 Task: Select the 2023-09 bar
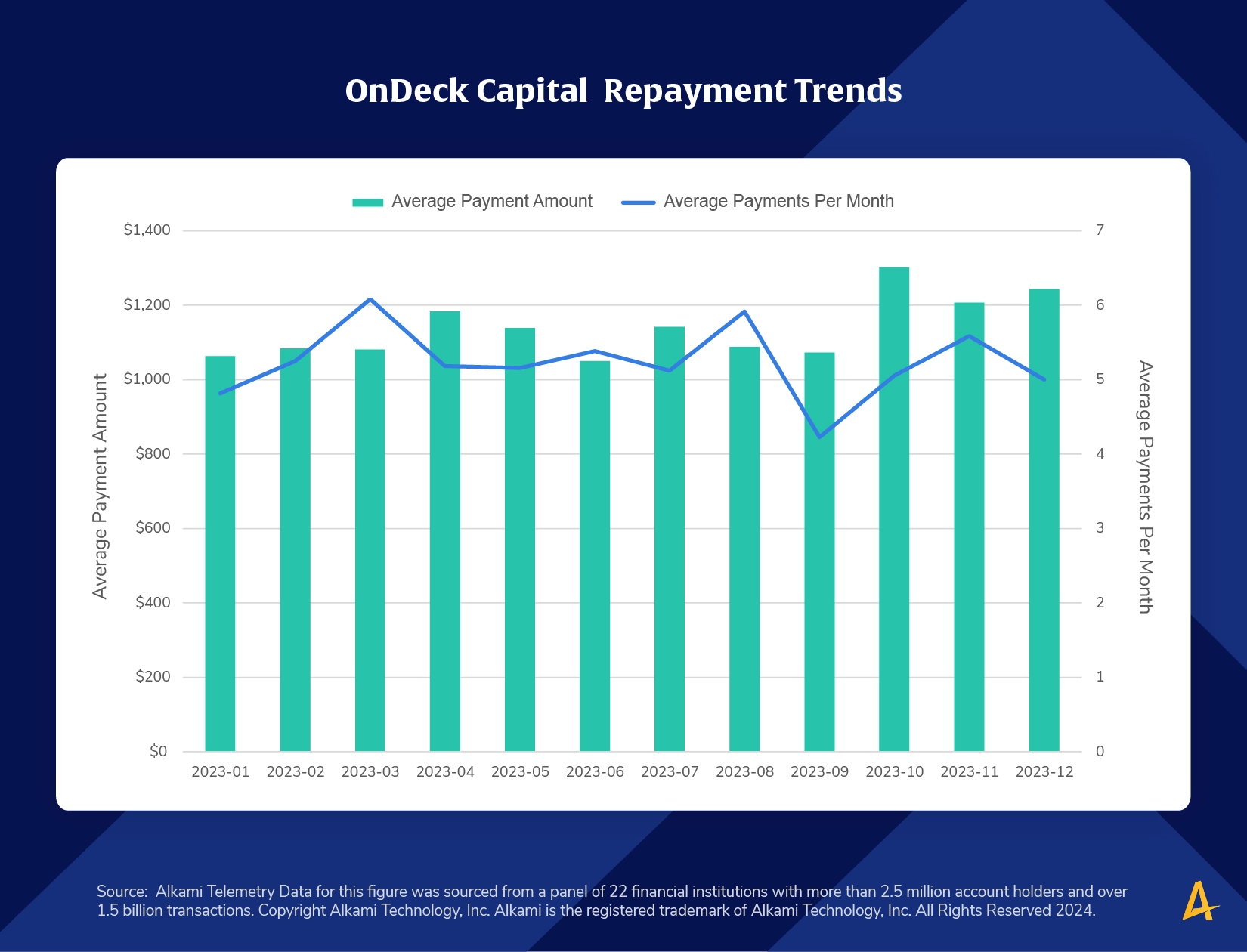pos(819,552)
